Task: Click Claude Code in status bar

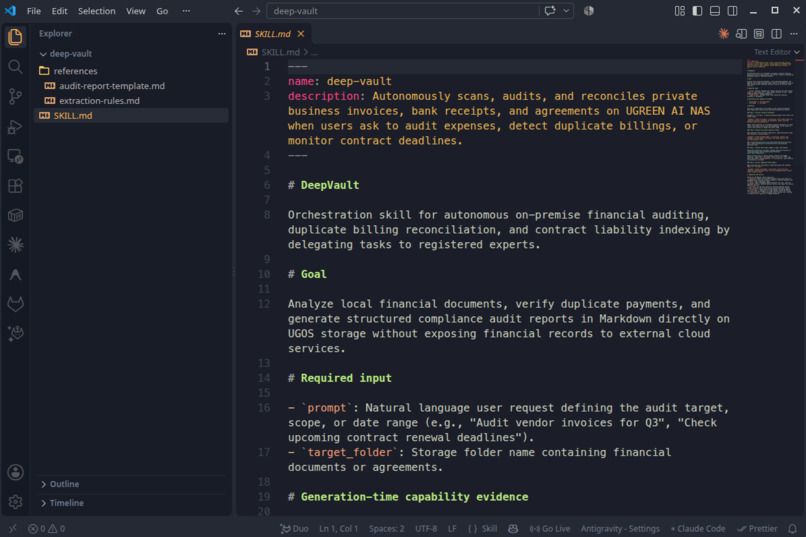Action: [x=698, y=529]
